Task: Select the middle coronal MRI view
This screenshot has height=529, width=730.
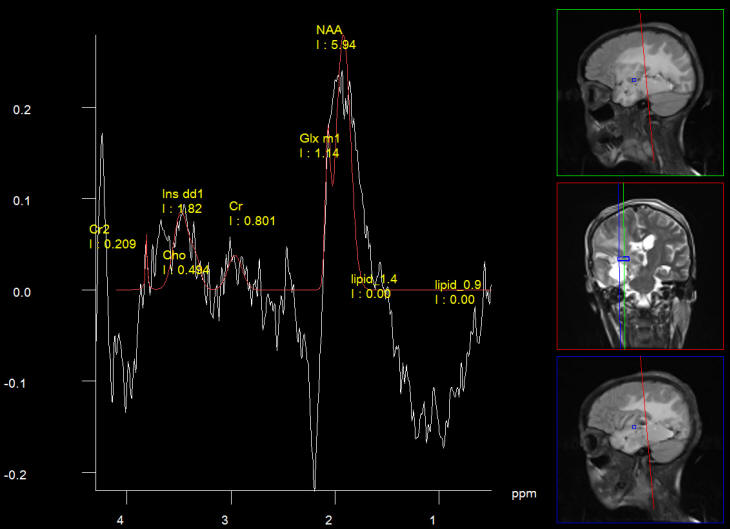Action: click(640, 266)
